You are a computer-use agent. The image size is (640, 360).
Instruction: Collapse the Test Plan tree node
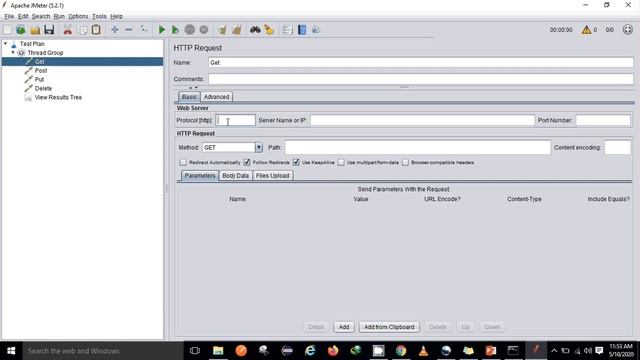coord(5,43)
